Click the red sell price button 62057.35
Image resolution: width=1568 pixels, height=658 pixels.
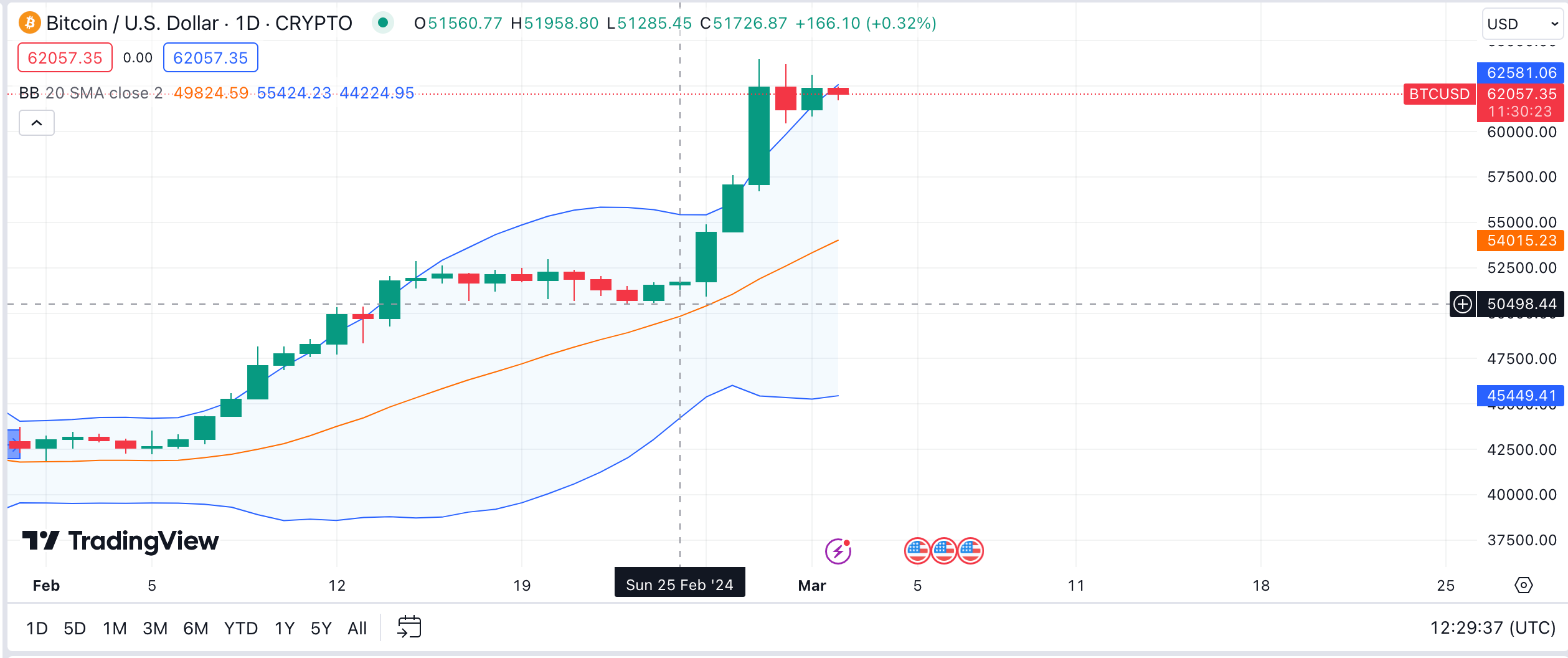[x=64, y=57]
